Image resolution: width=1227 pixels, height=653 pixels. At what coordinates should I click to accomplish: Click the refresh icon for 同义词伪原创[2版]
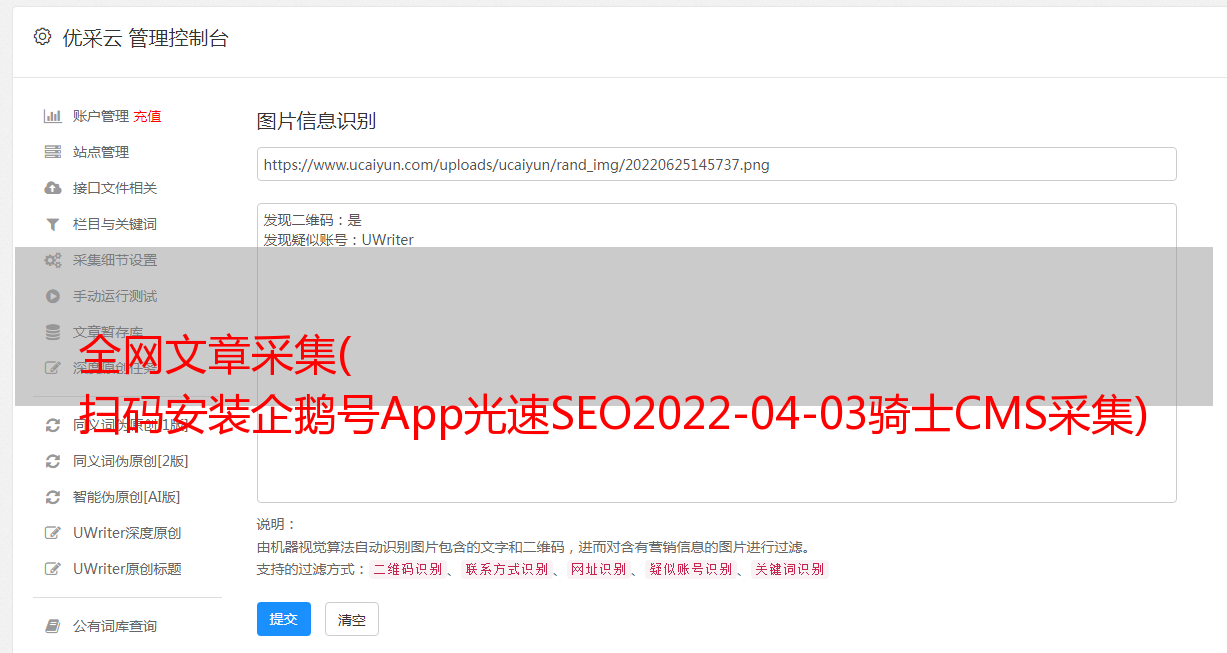pos(53,461)
